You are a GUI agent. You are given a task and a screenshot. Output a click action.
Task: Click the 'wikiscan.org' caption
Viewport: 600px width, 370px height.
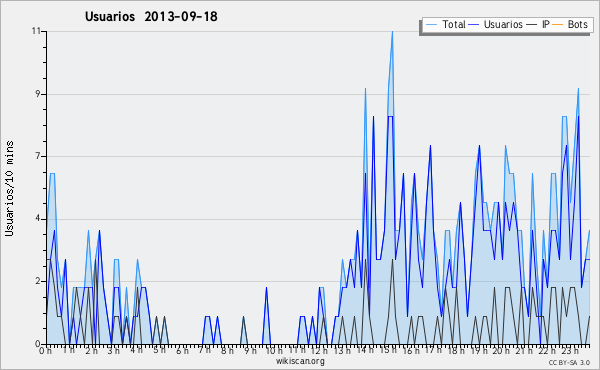pos(300,361)
